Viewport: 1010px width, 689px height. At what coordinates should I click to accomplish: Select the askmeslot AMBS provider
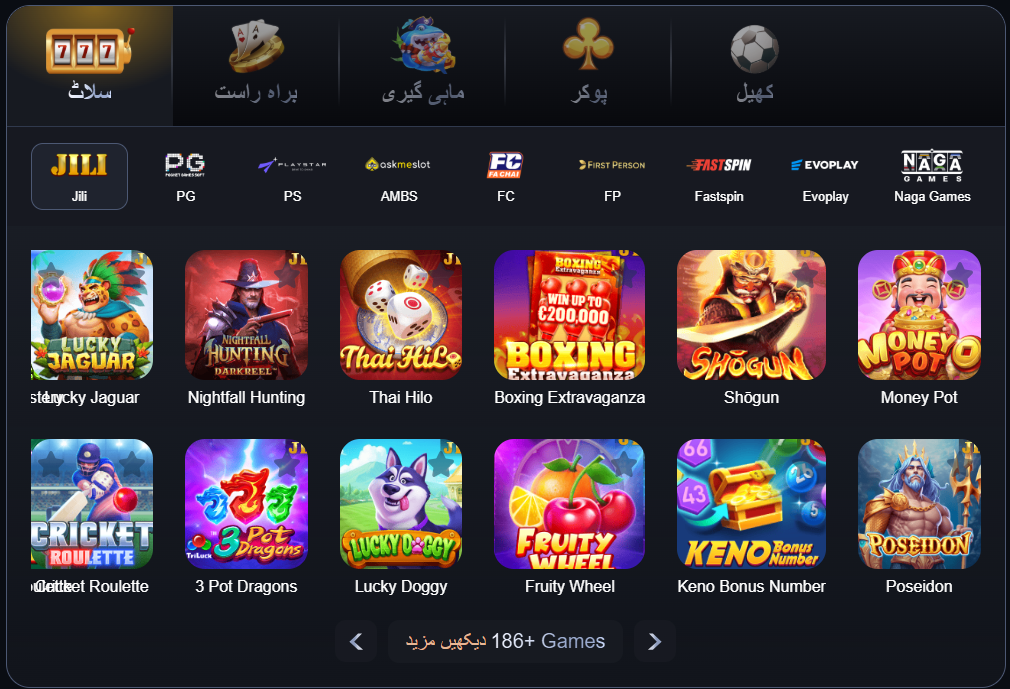tap(399, 176)
